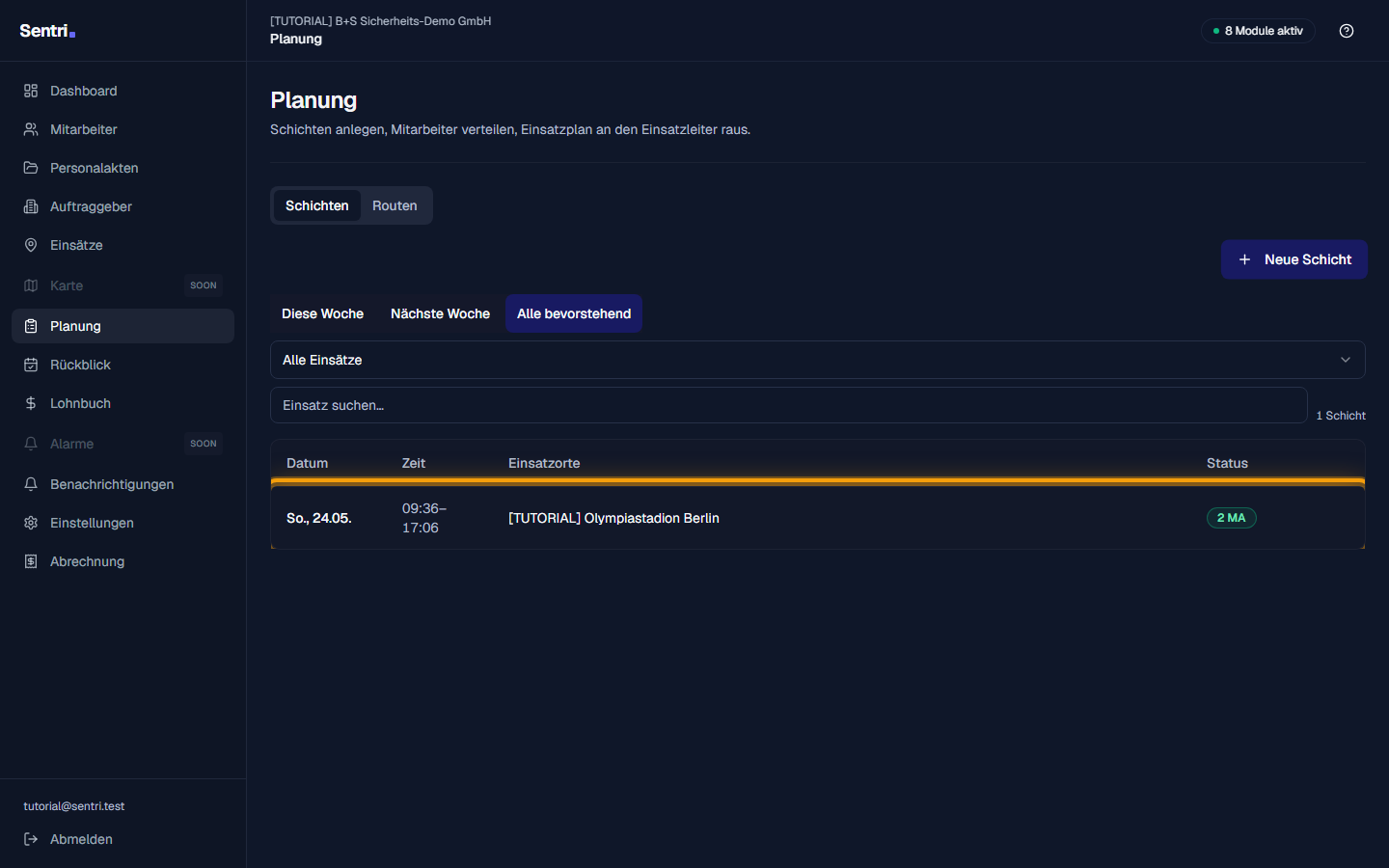
Task: Filter by Nächste Woche
Action: tap(440, 313)
